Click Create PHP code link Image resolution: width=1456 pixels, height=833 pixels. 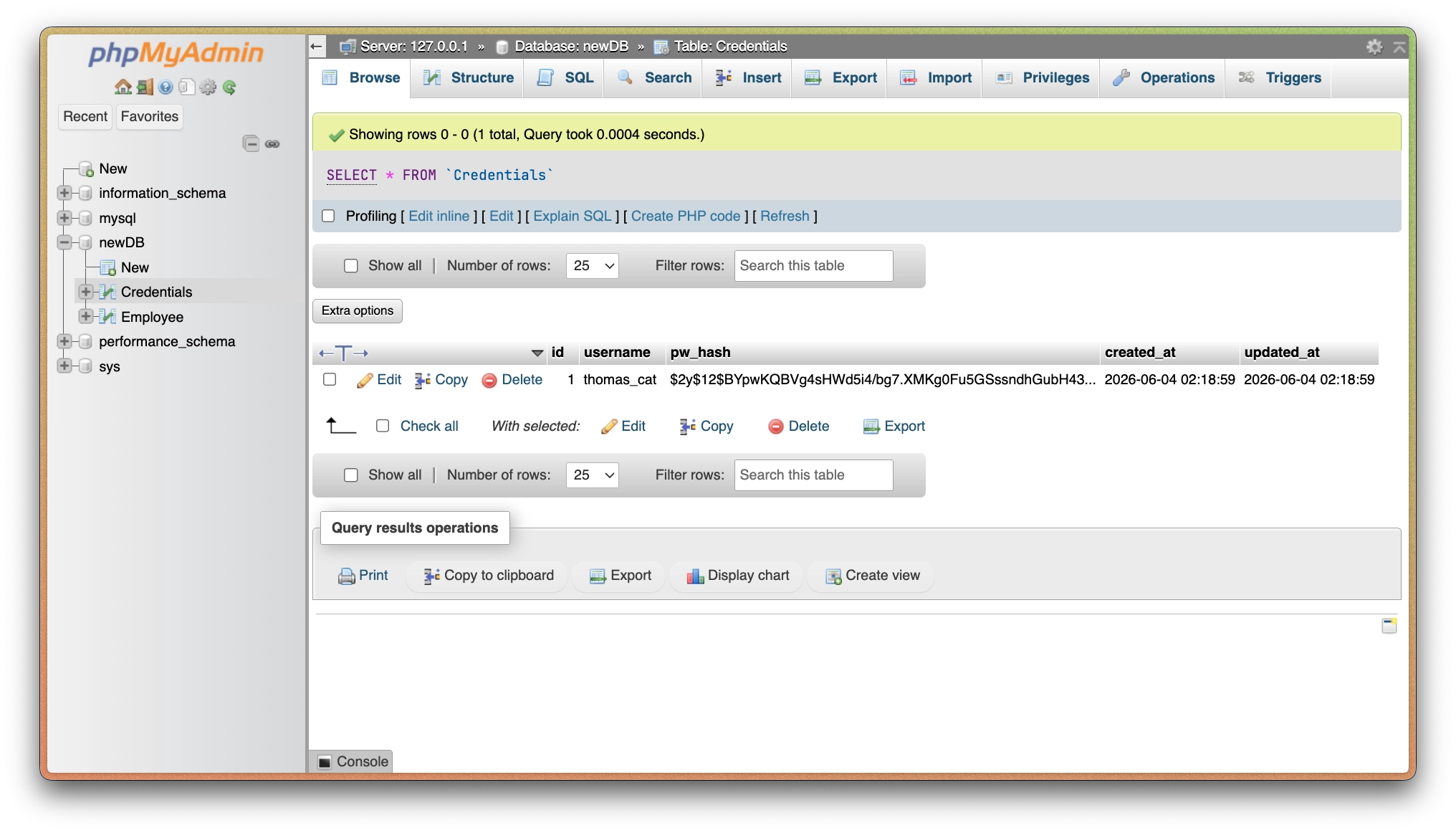[x=686, y=216]
